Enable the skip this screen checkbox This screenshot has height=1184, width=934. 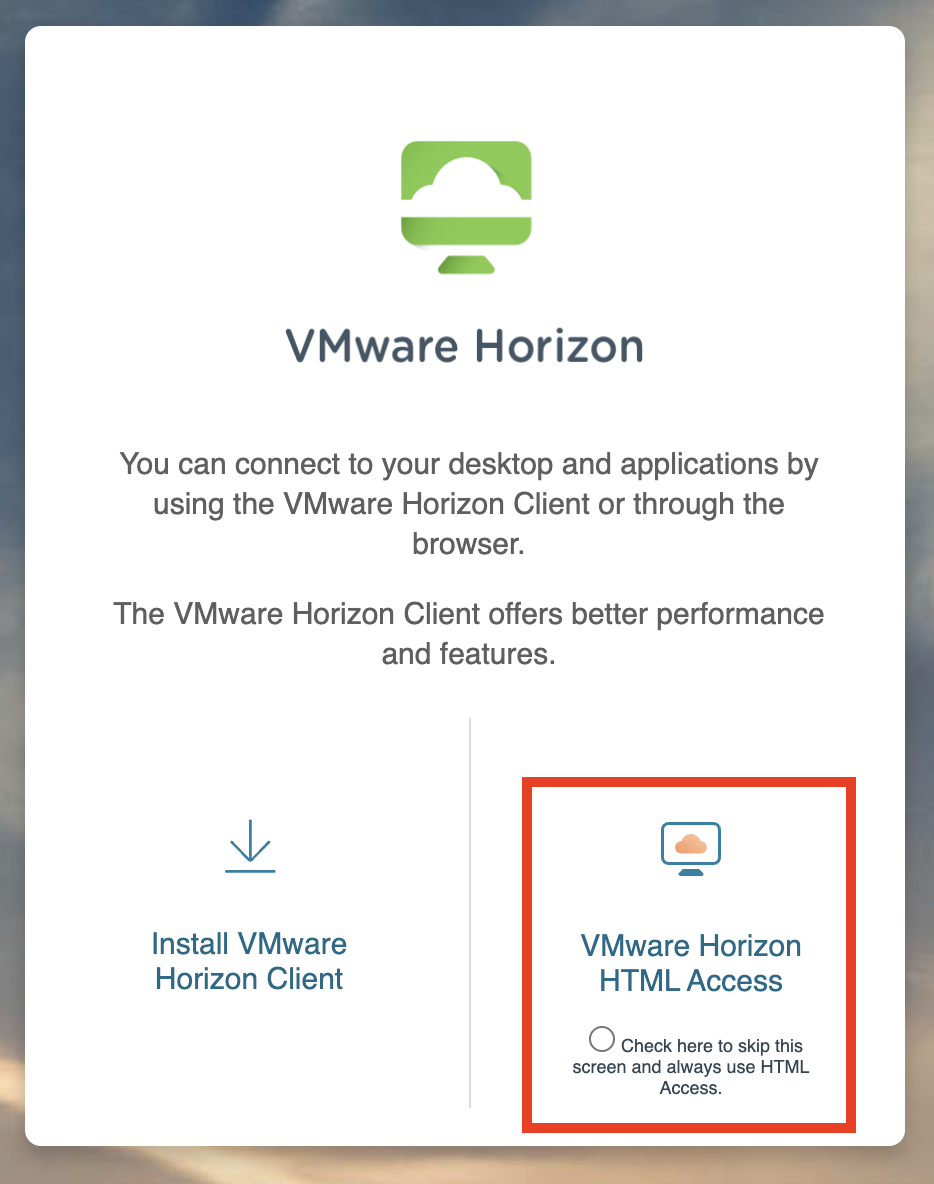tap(602, 1039)
